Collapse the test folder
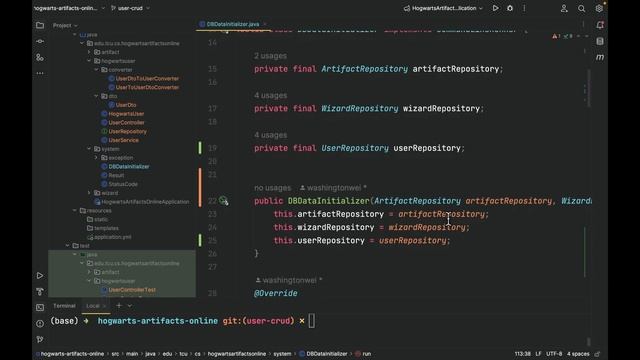Viewport: 640px width, 360px height. coord(67,246)
